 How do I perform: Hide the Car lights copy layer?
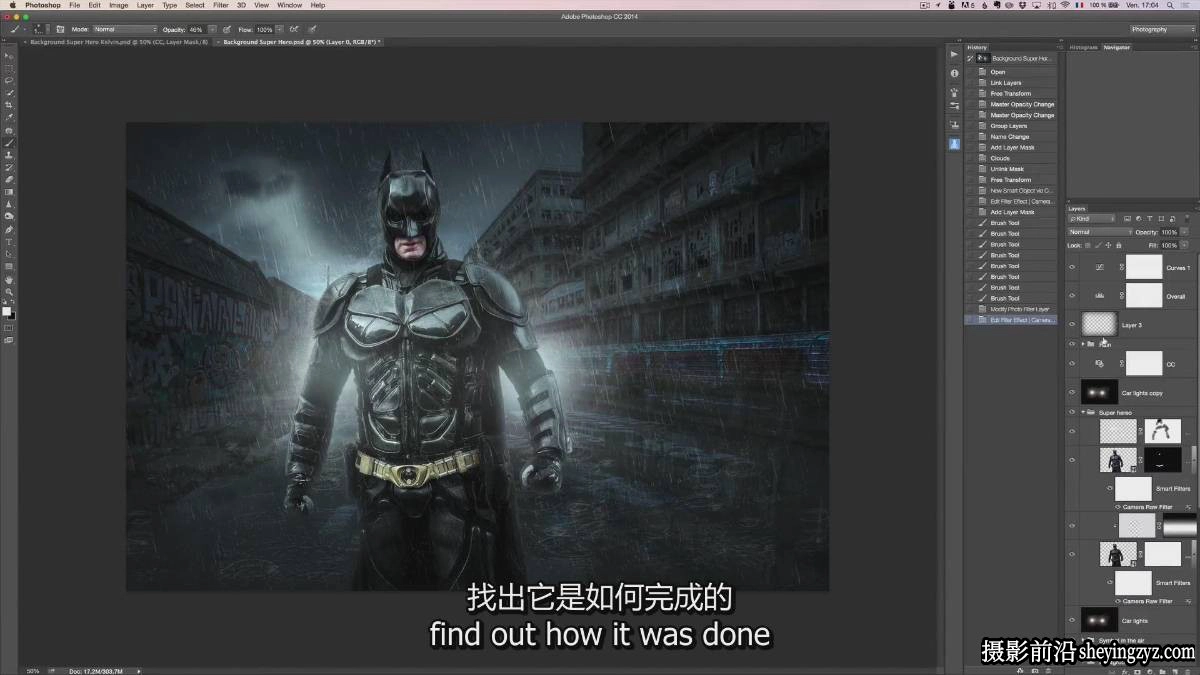(1073, 393)
